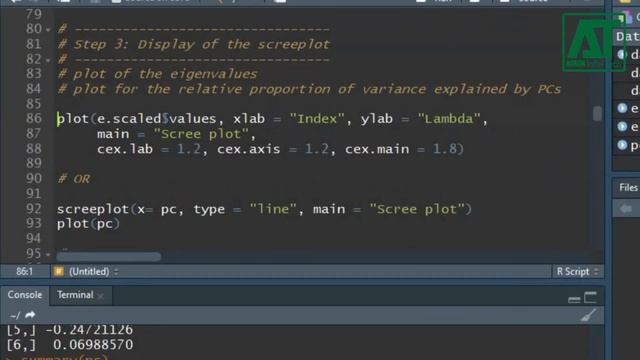This screenshot has height=360, width=640.
Task: Click the string "Scree plot" on line 87
Action: (x=201, y=134)
